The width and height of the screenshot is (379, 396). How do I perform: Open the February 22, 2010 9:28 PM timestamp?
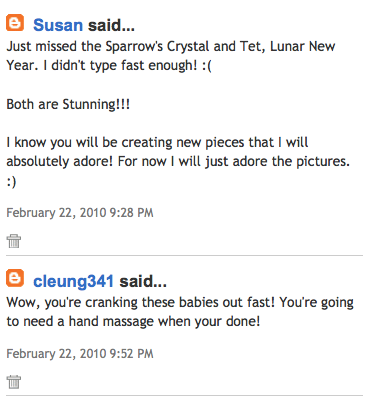tap(80, 213)
